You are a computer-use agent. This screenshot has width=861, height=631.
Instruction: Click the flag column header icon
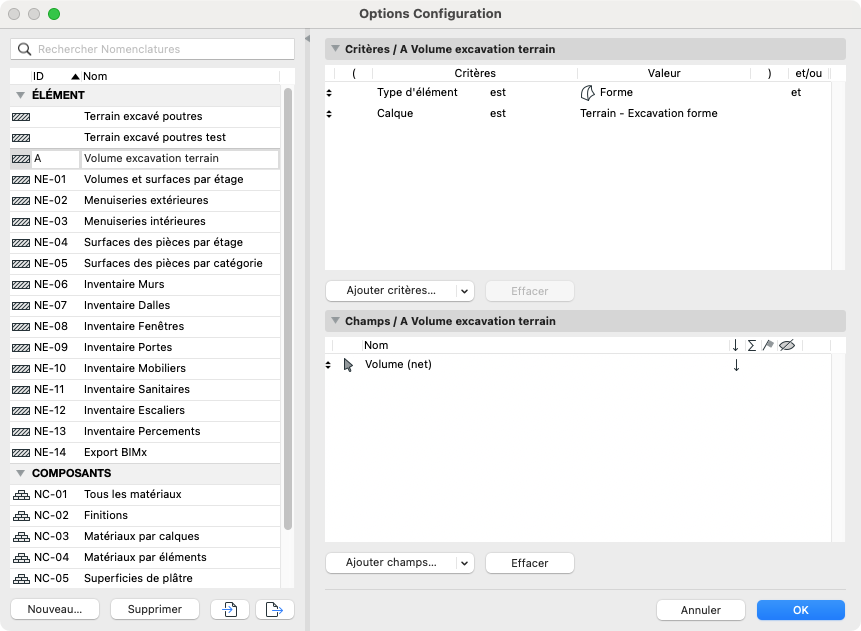point(768,345)
